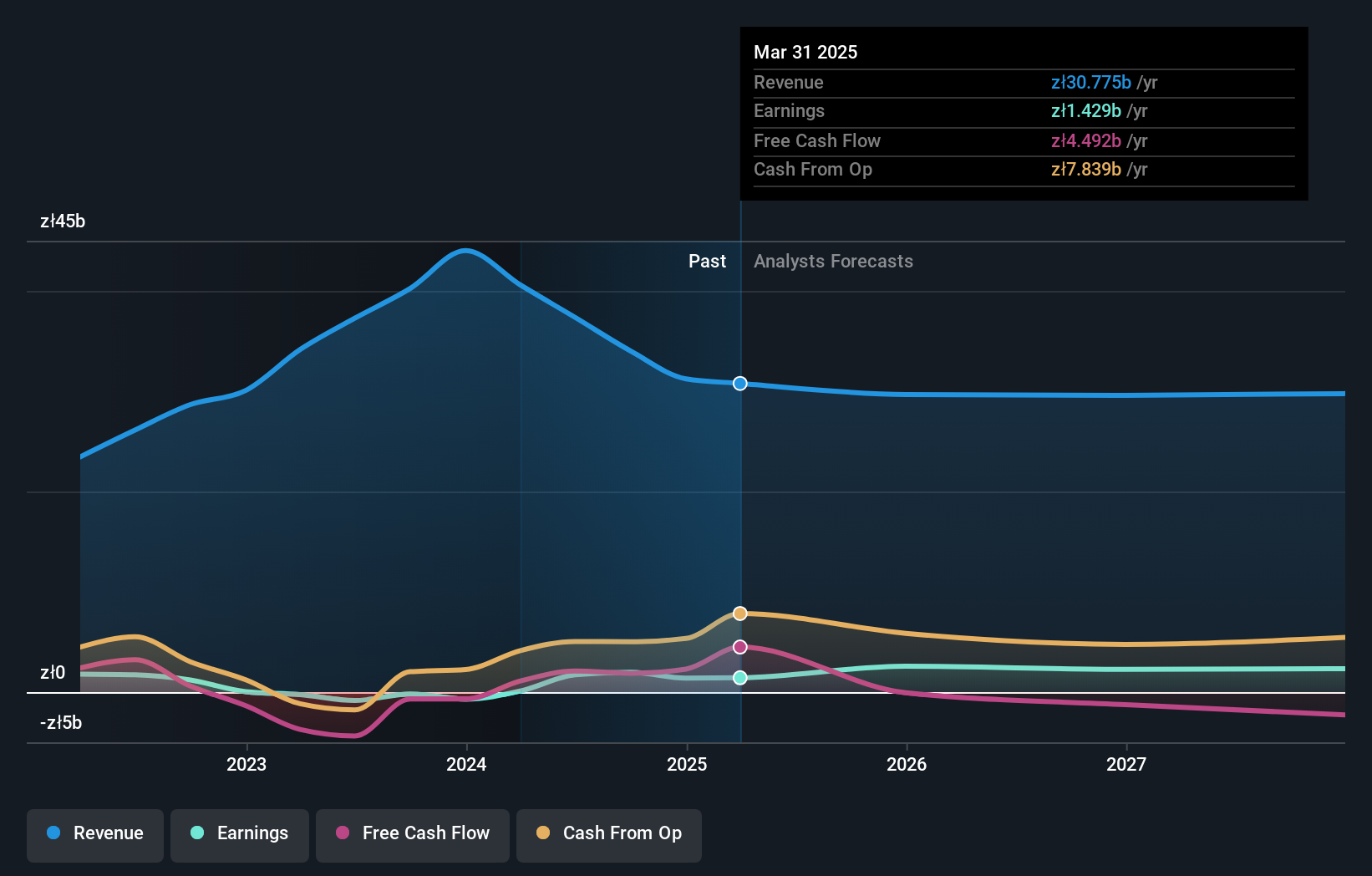1372x876 pixels.
Task: Click the -zł5b y-axis label
Action: (61, 722)
